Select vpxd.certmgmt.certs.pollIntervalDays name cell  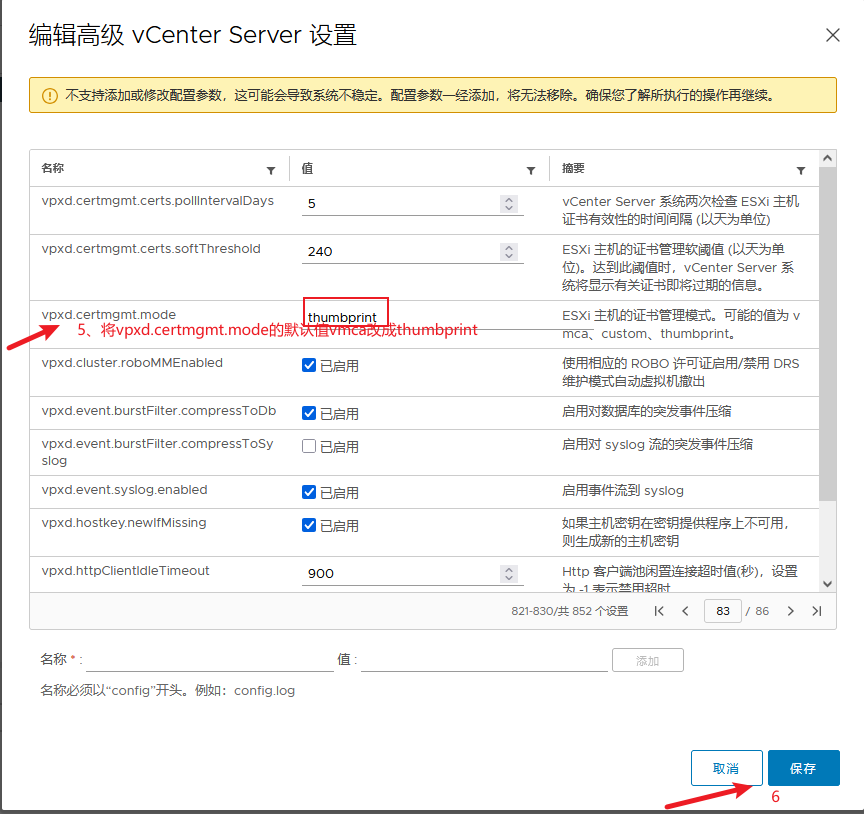coord(158,201)
